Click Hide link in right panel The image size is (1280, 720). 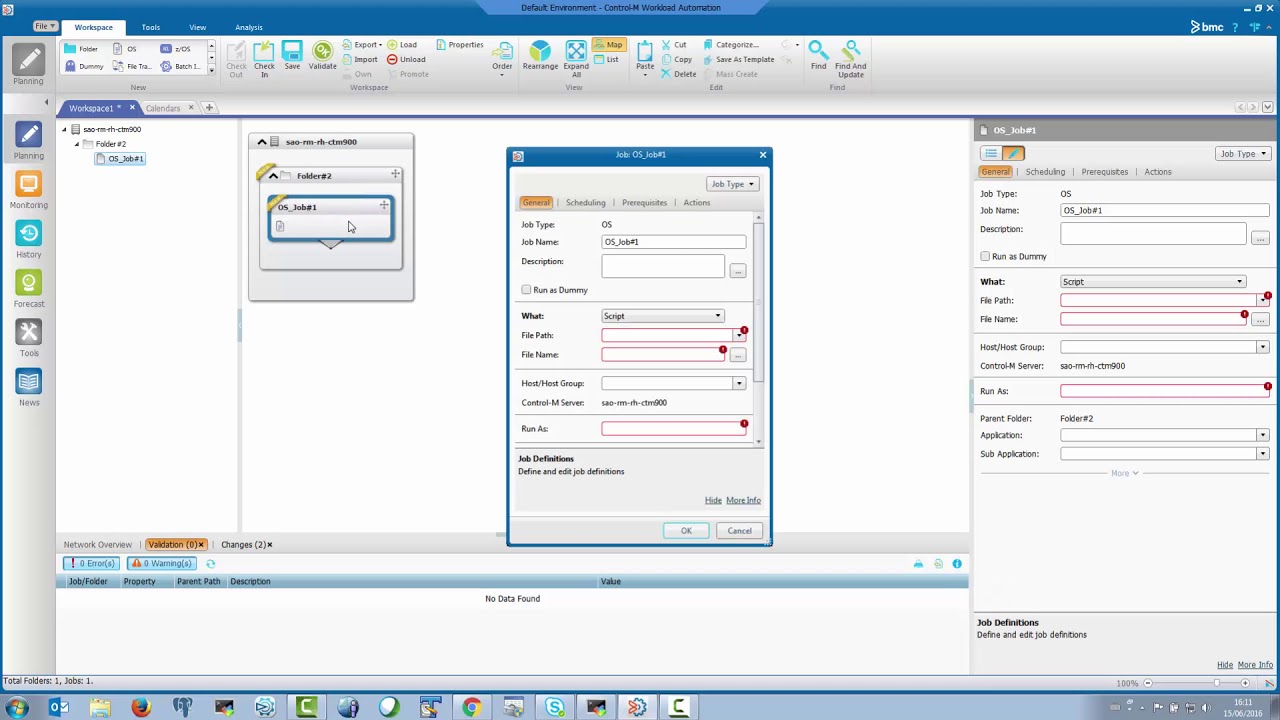coord(1224,665)
